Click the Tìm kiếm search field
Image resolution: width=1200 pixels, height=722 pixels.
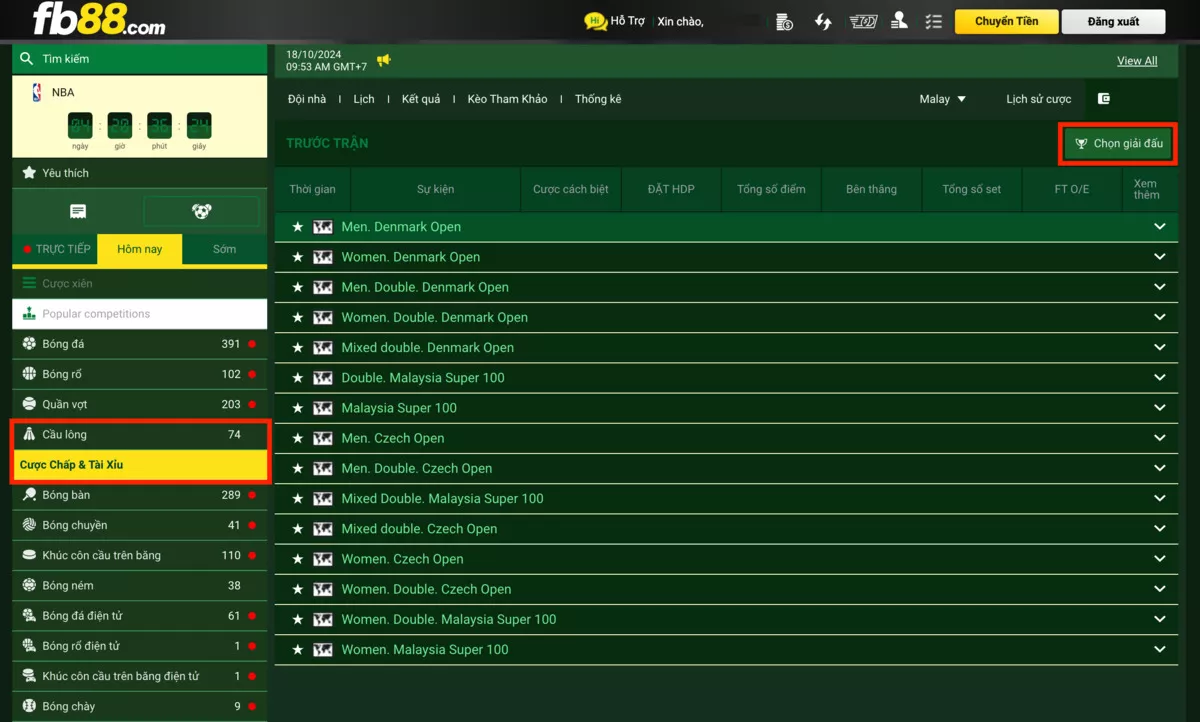point(140,59)
